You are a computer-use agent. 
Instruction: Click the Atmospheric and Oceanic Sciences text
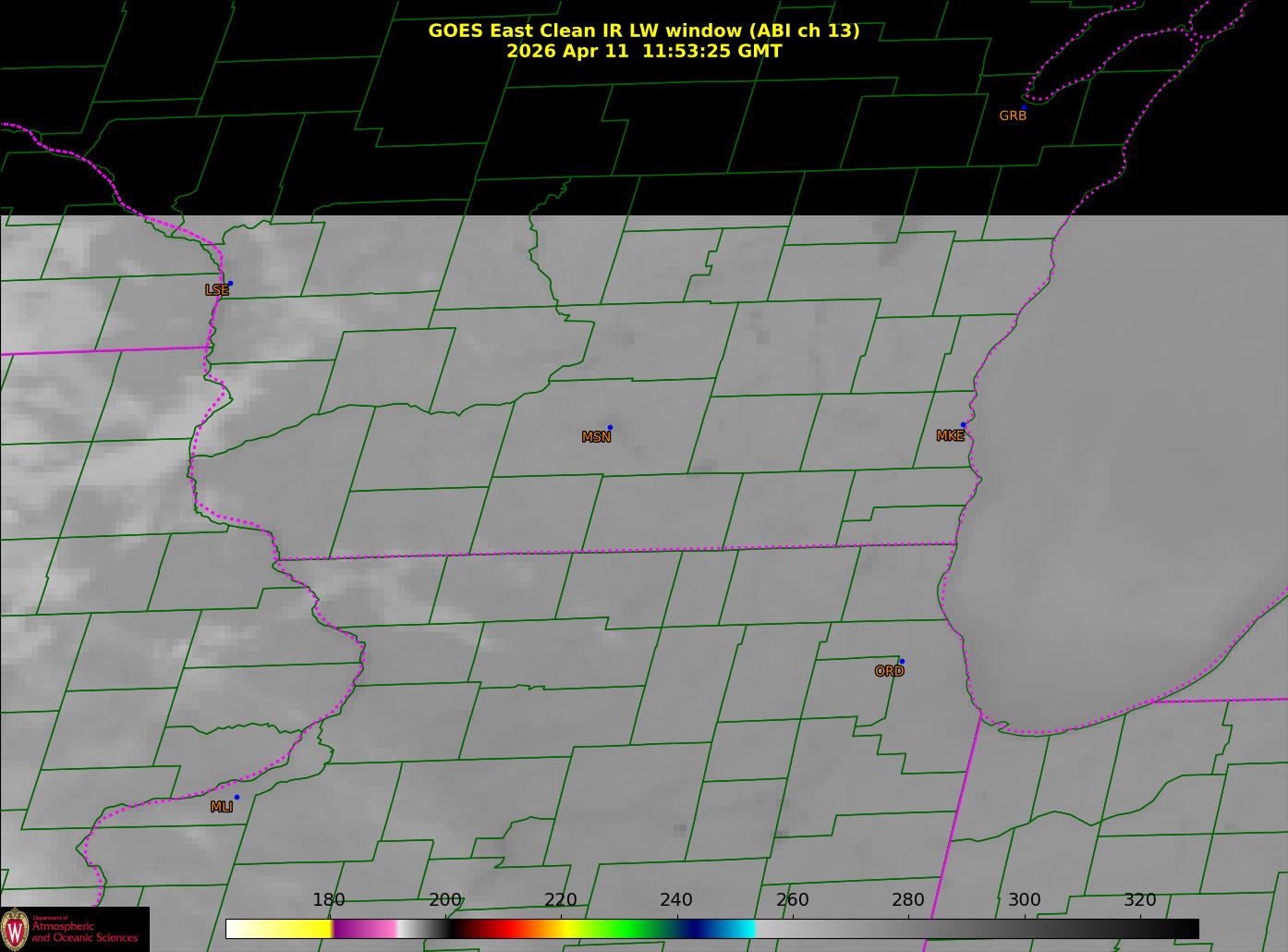tap(85, 932)
